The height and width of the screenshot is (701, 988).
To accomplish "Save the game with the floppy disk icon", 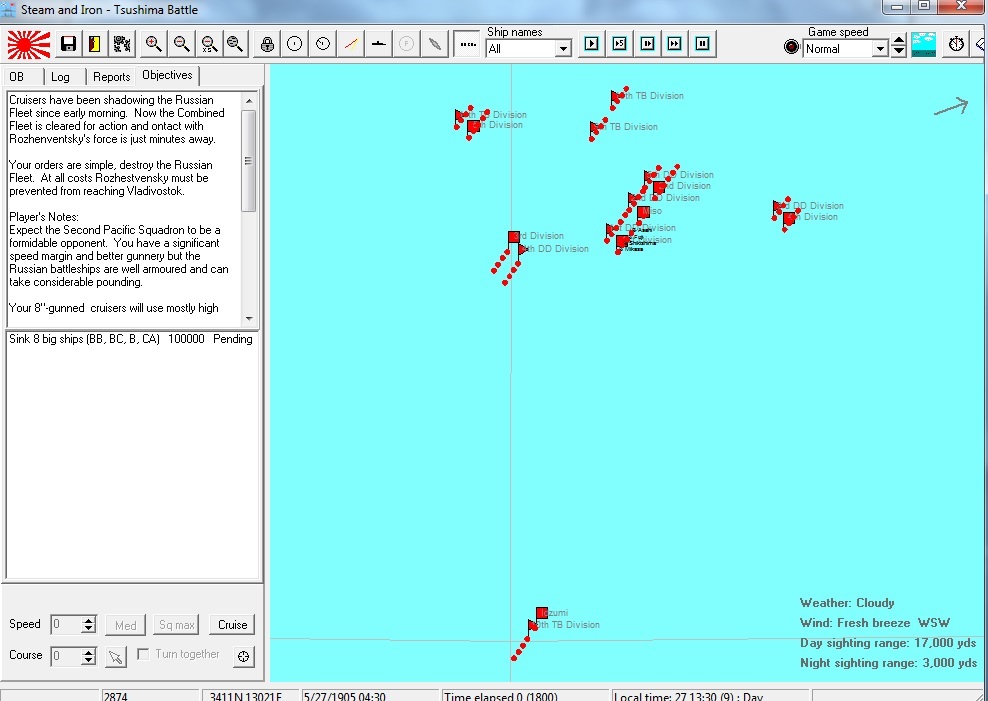I will (68, 44).
